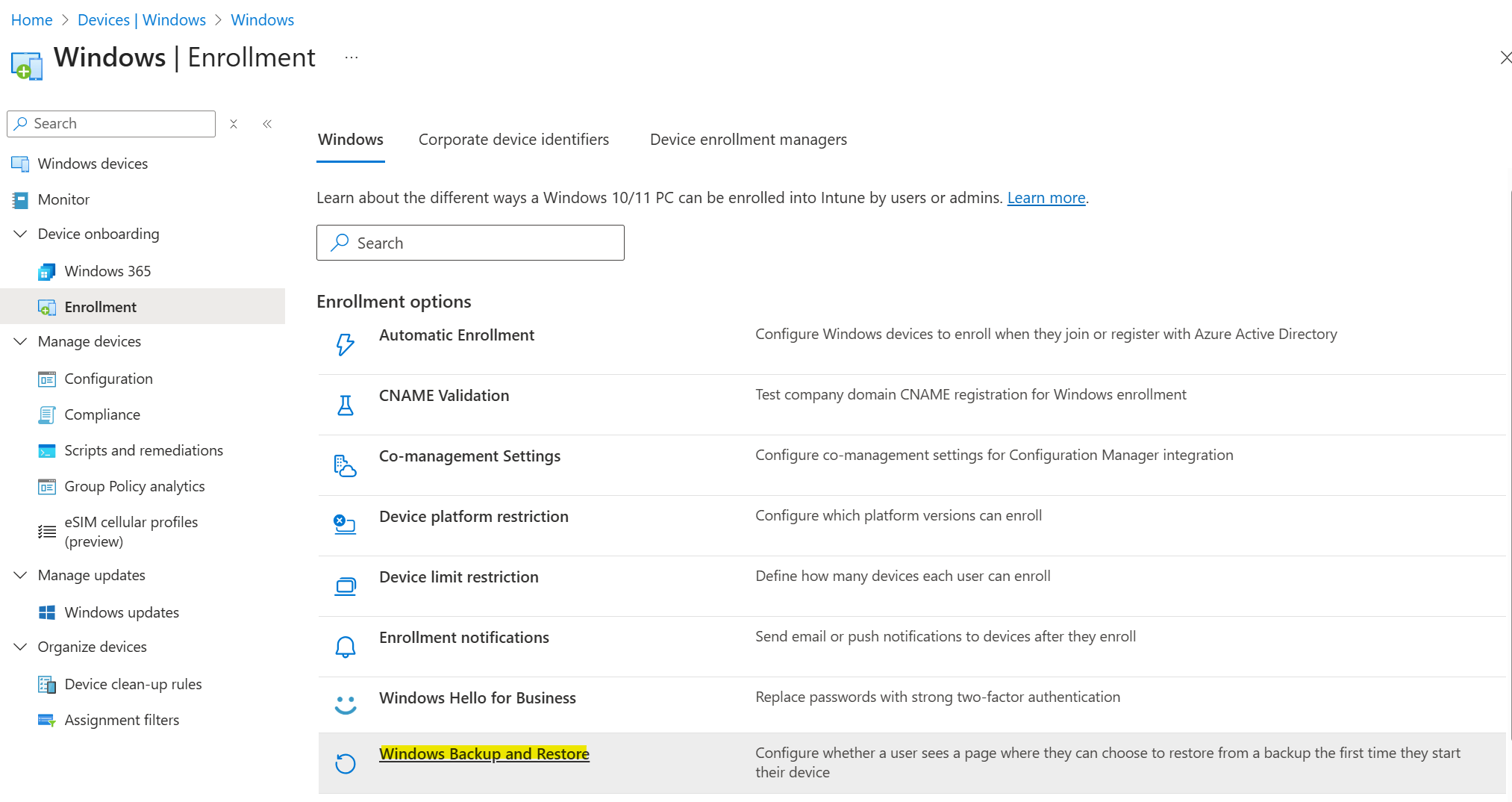Click the Monitor sidebar icon
Image resolution: width=1512 pixels, height=802 pixels.
pyautogui.click(x=19, y=199)
